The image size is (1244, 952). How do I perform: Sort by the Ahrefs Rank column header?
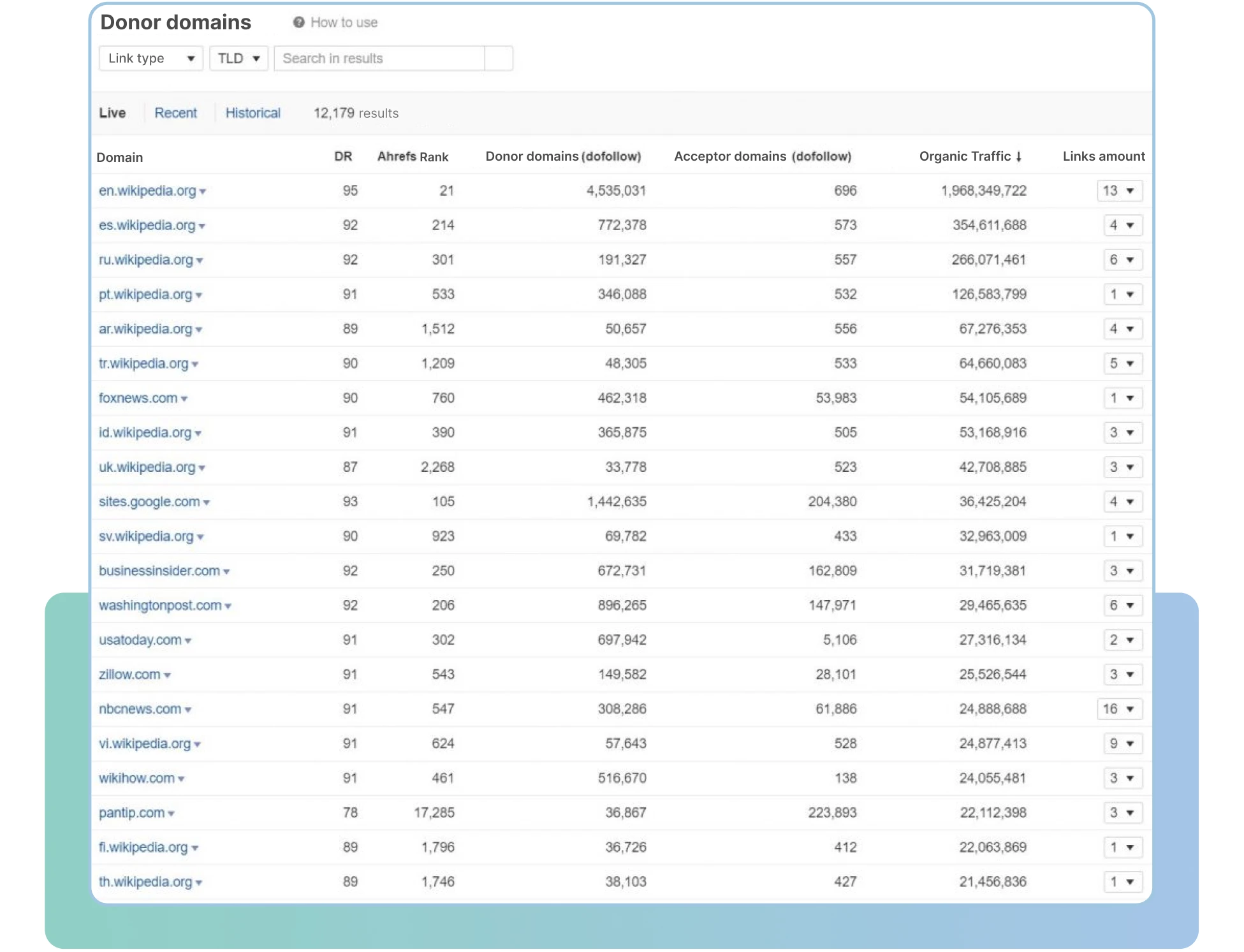click(x=413, y=156)
